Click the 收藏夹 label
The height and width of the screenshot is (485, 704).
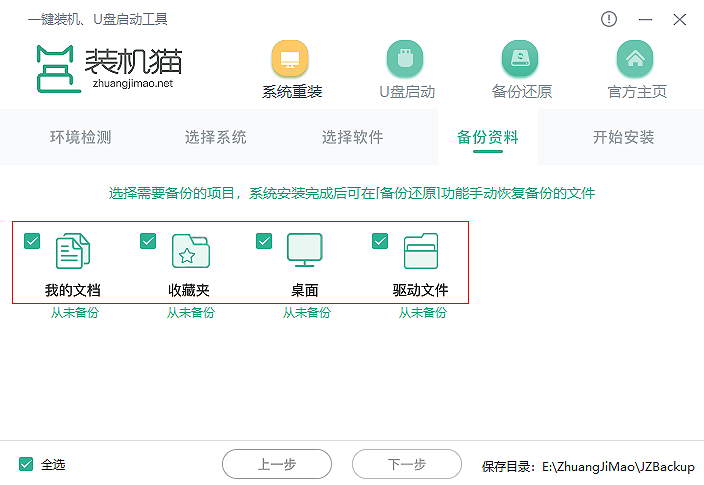189,290
